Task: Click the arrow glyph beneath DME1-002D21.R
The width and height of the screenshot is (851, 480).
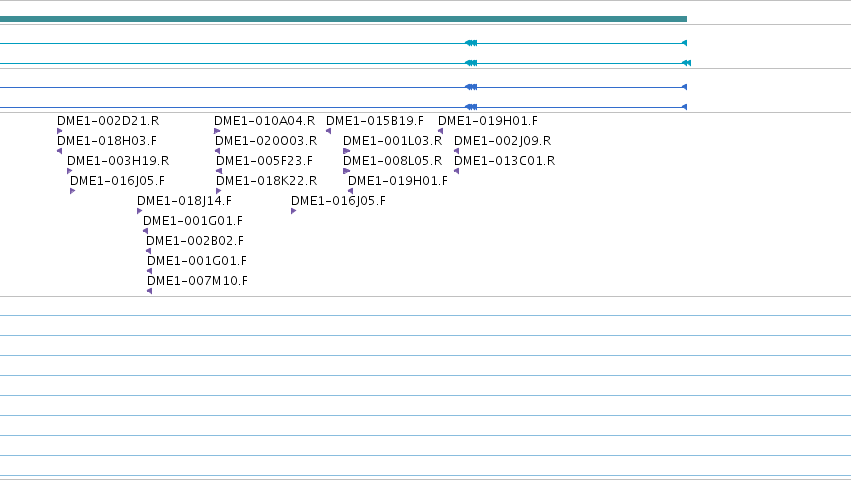Action: (60, 131)
